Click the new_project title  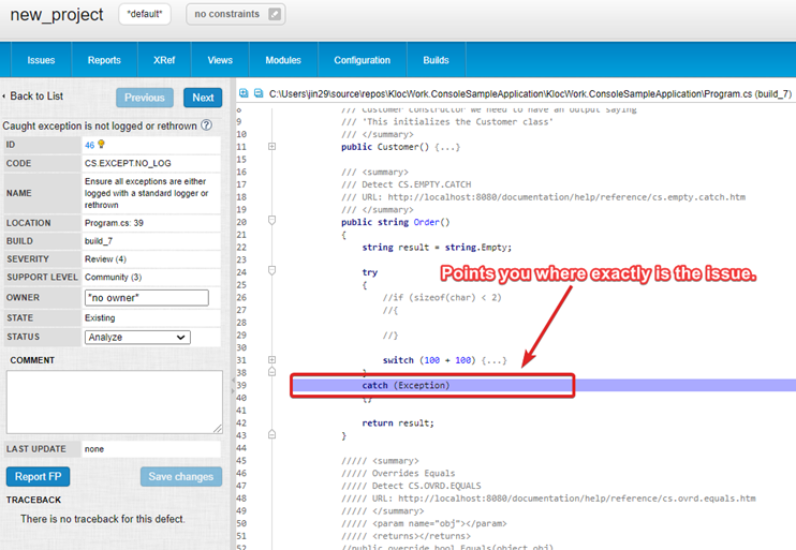click(x=57, y=15)
